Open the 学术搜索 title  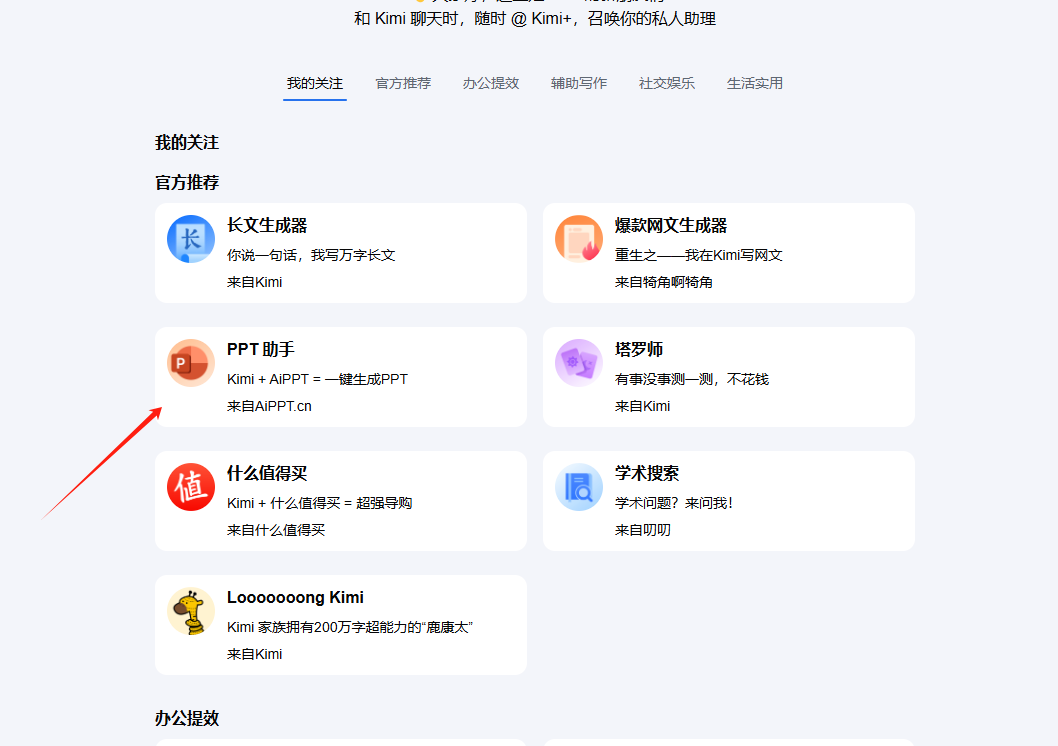pos(647,474)
